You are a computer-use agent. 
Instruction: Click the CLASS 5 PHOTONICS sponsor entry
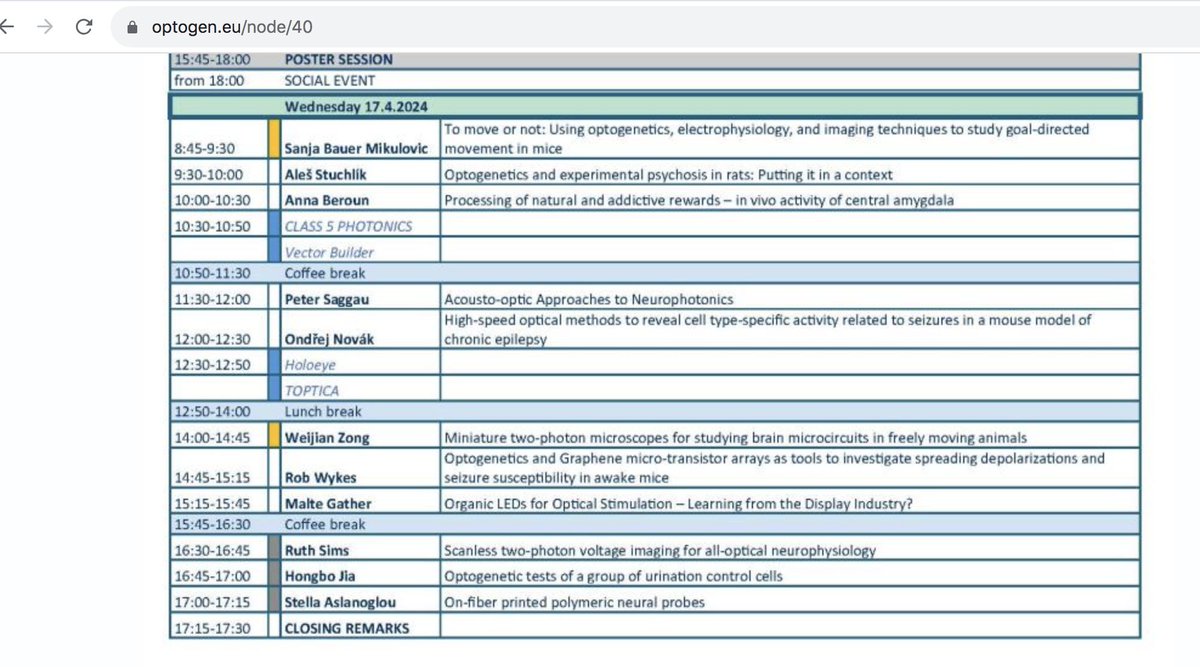tap(348, 226)
